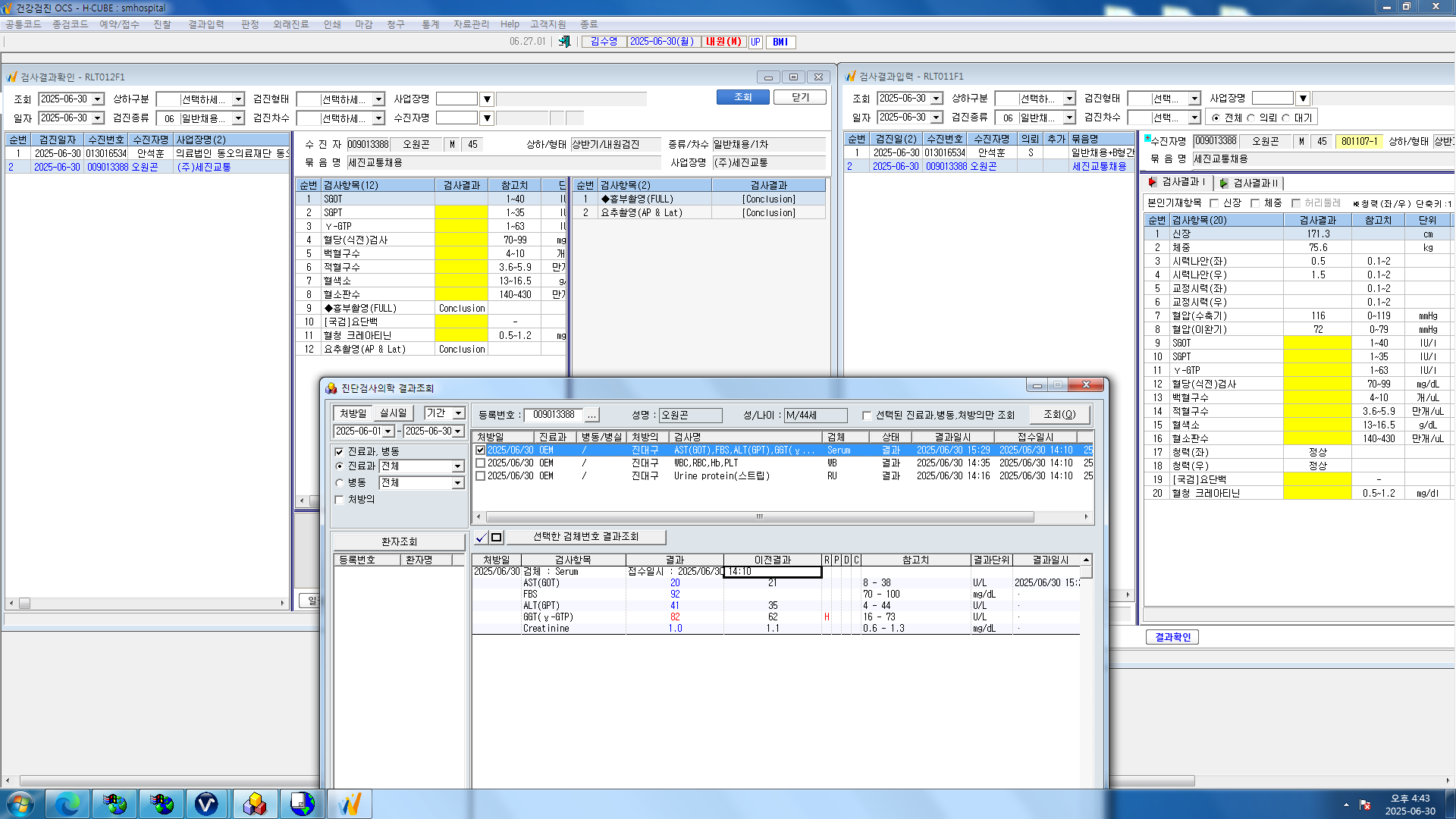Click the H-CUBE W logo taskbar icon
The height and width of the screenshot is (819, 1456).
(x=349, y=804)
